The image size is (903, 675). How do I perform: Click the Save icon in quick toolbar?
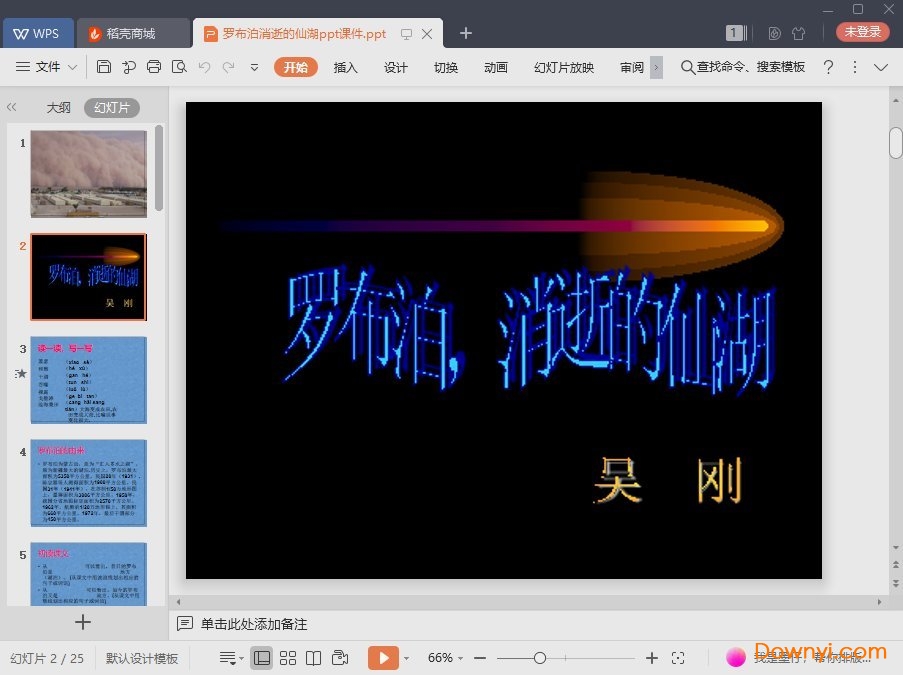[104, 67]
